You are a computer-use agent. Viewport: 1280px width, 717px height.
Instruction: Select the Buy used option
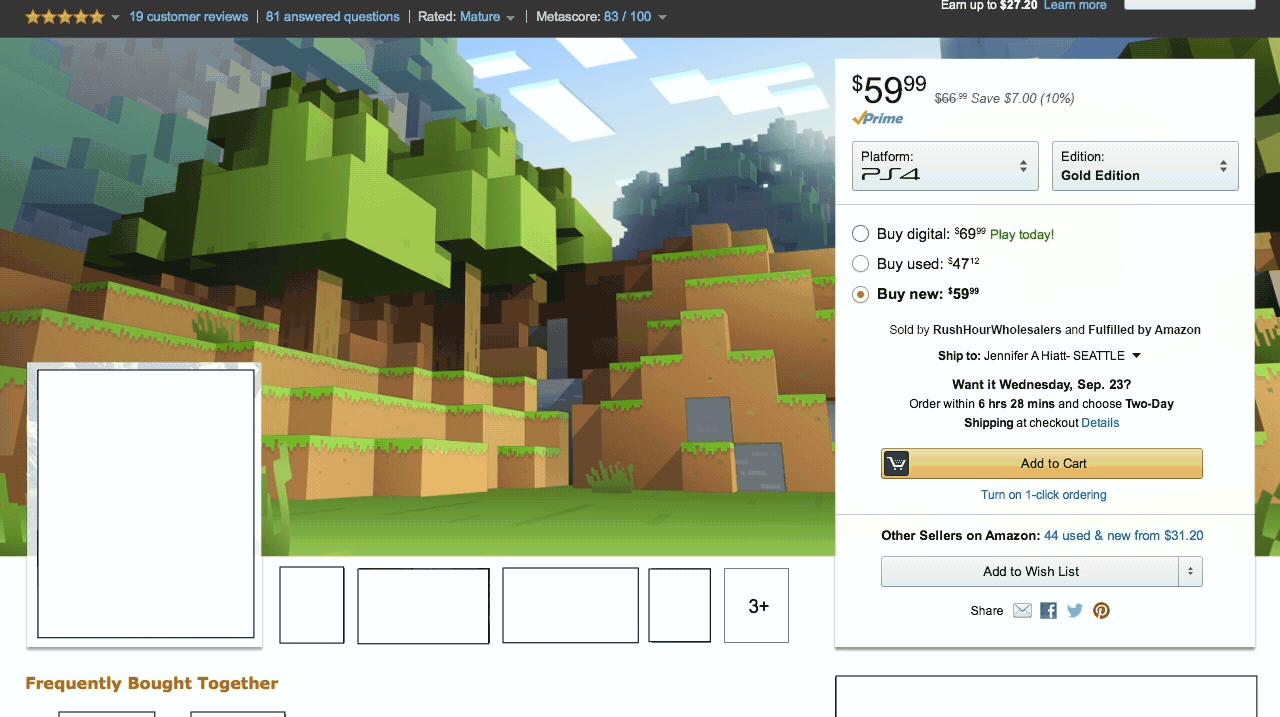pos(860,264)
